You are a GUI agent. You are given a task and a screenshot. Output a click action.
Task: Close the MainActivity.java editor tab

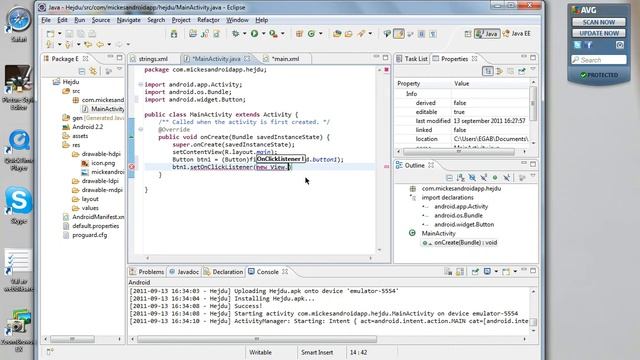coord(247,59)
